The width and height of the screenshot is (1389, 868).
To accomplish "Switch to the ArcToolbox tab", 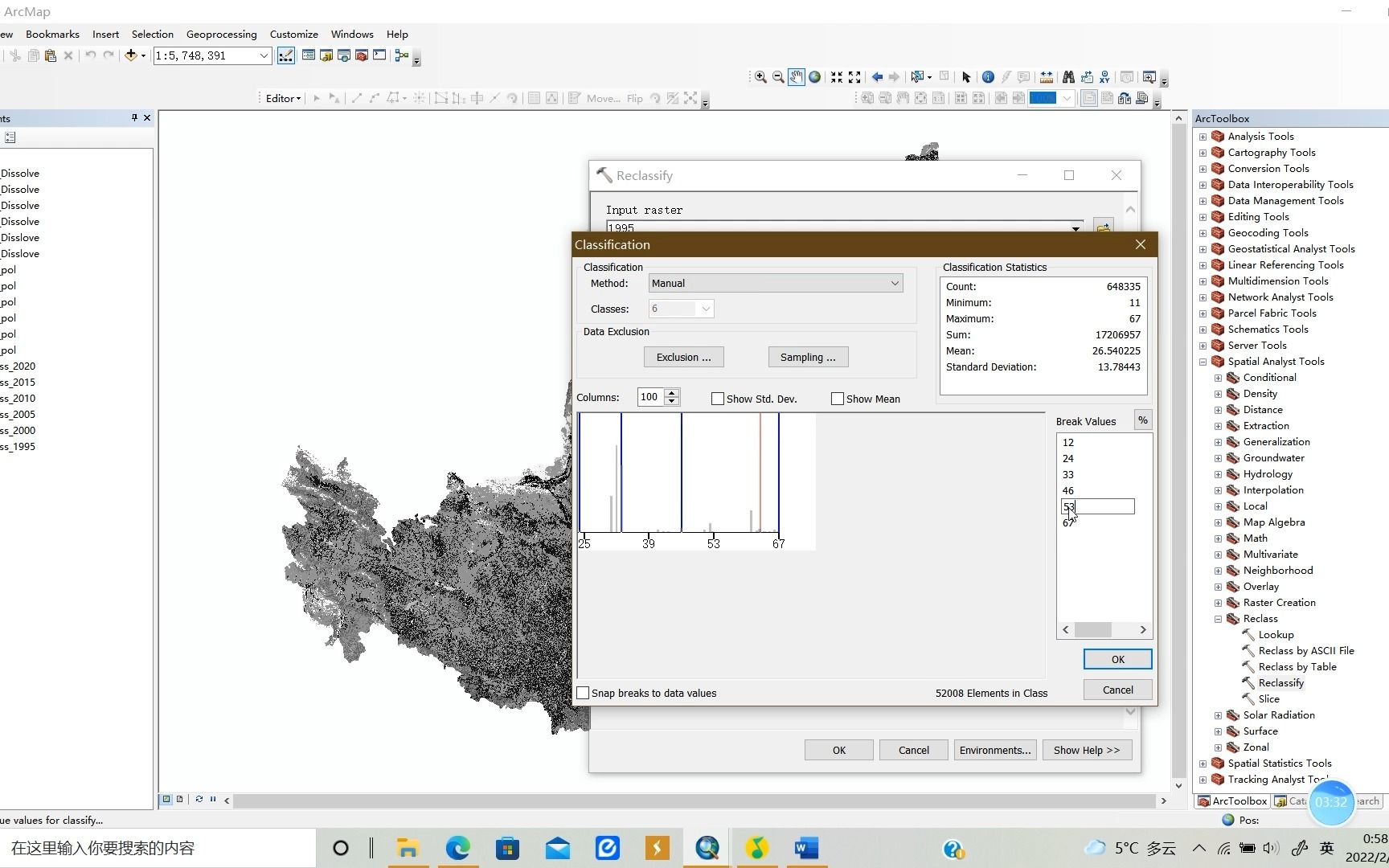I will [1232, 800].
